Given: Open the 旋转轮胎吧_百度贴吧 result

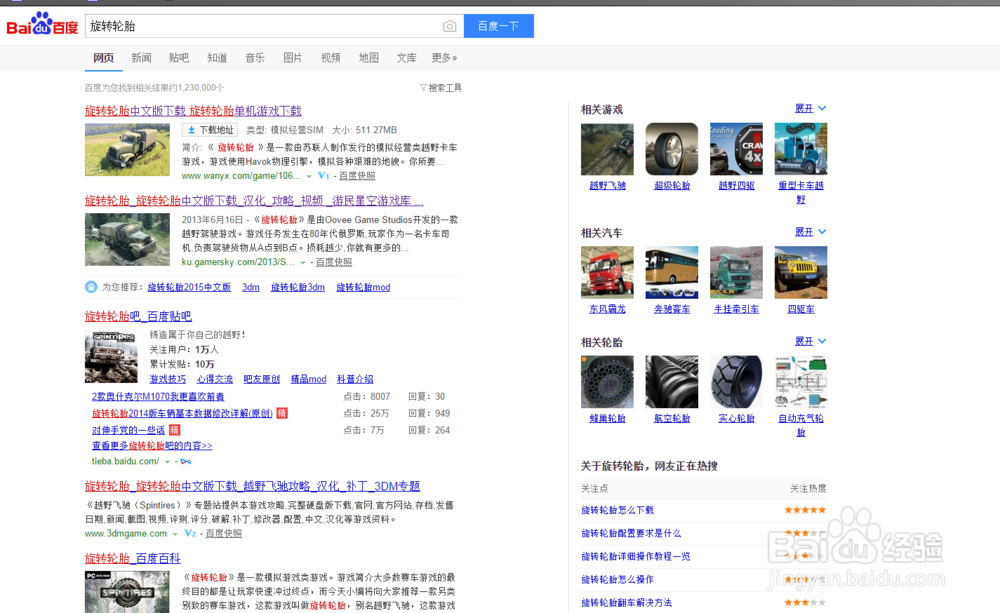Looking at the screenshot, I should pyautogui.click(x=138, y=316).
